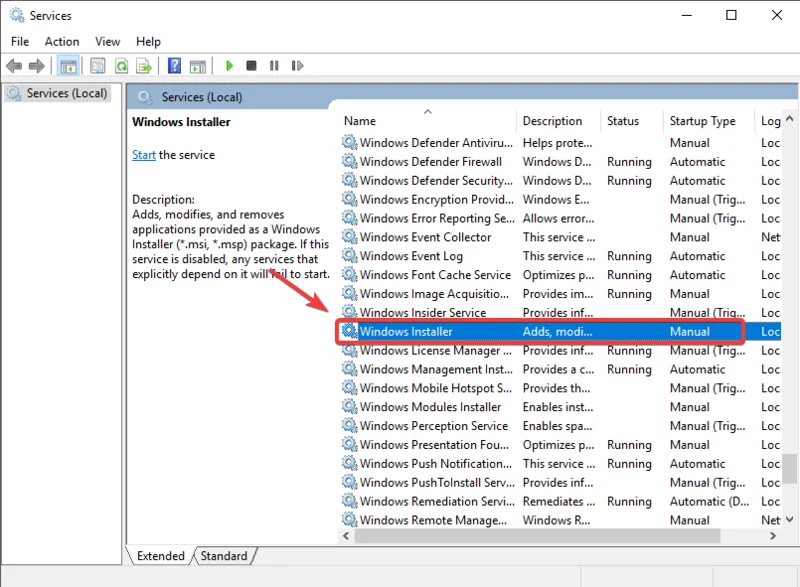Select Windows Remote Management service name
The width and height of the screenshot is (800, 587).
point(433,520)
